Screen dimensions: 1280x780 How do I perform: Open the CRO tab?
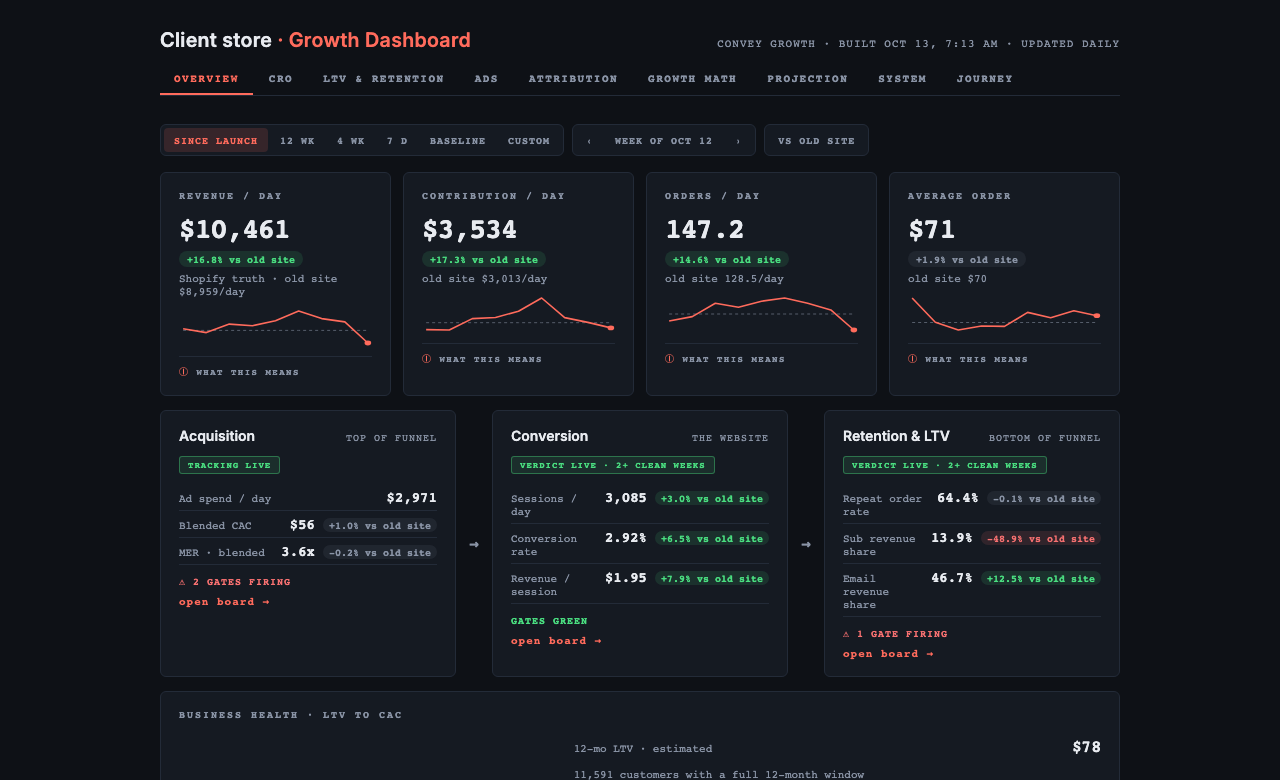(281, 79)
